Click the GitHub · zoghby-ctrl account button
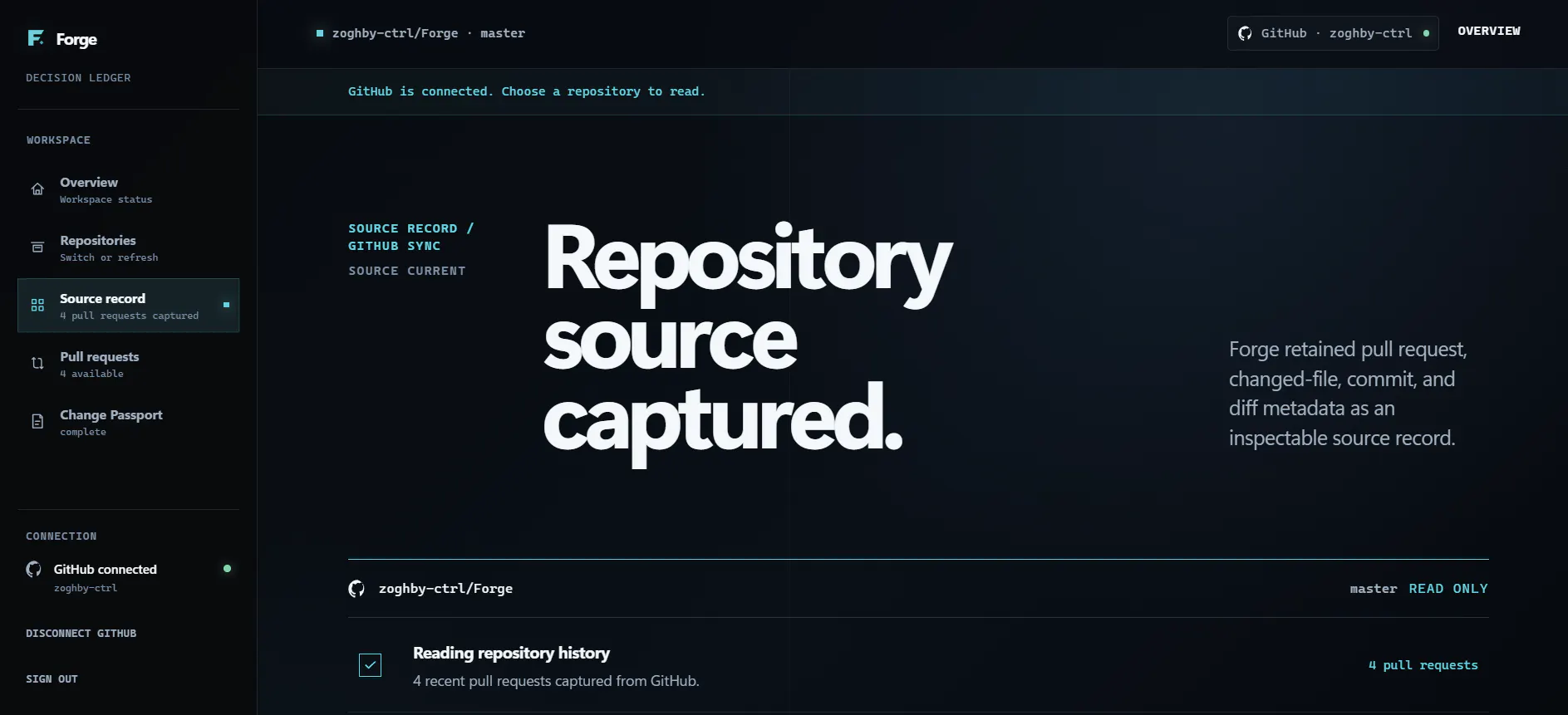Image resolution: width=1568 pixels, height=715 pixels. click(1333, 33)
